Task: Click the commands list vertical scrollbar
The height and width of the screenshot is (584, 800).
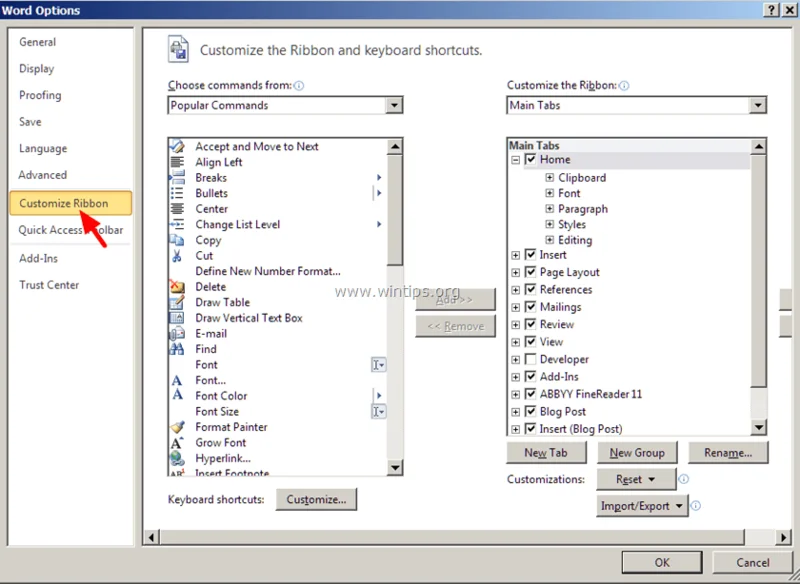Action: pyautogui.click(x=394, y=300)
